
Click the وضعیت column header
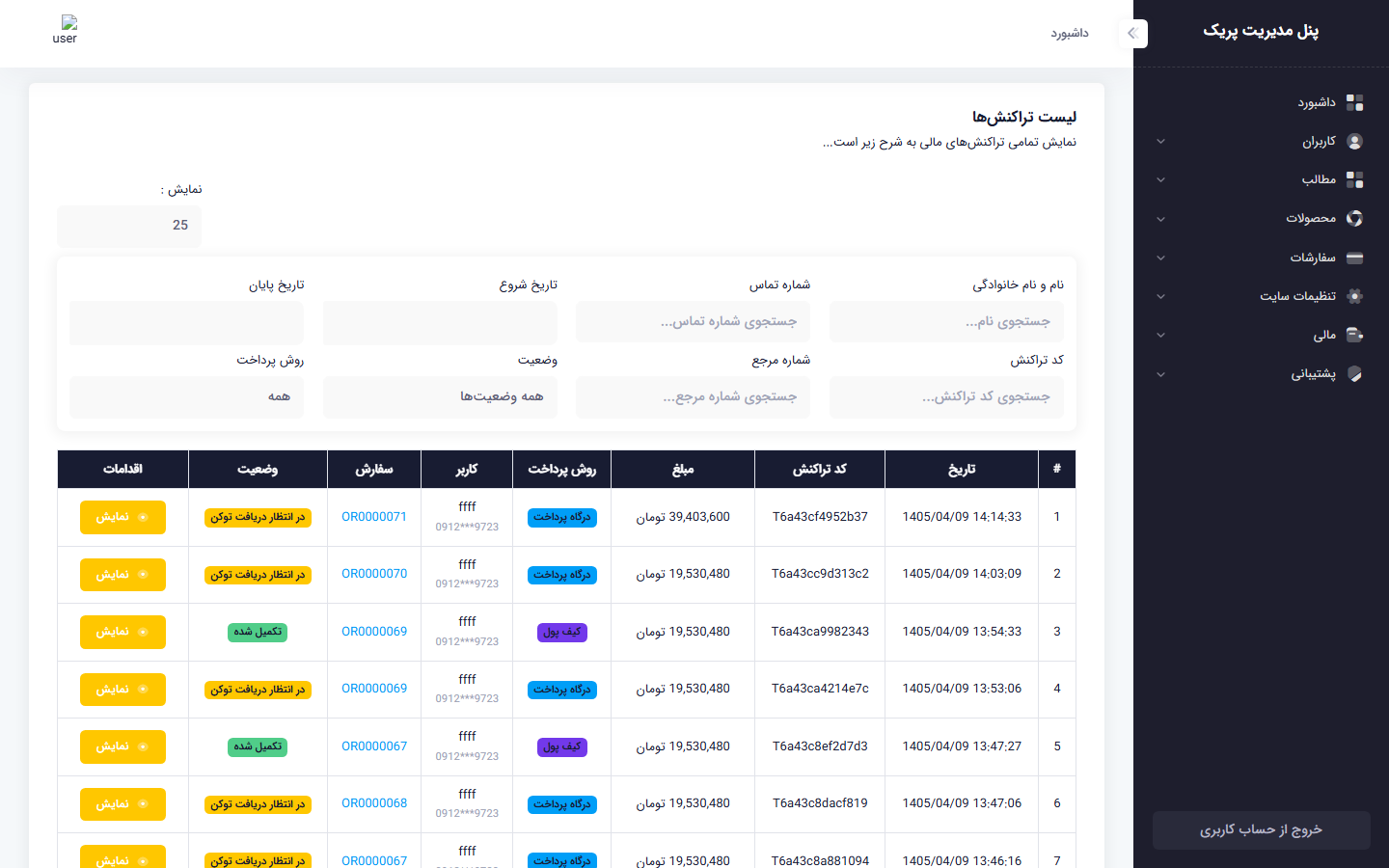(258, 469)
